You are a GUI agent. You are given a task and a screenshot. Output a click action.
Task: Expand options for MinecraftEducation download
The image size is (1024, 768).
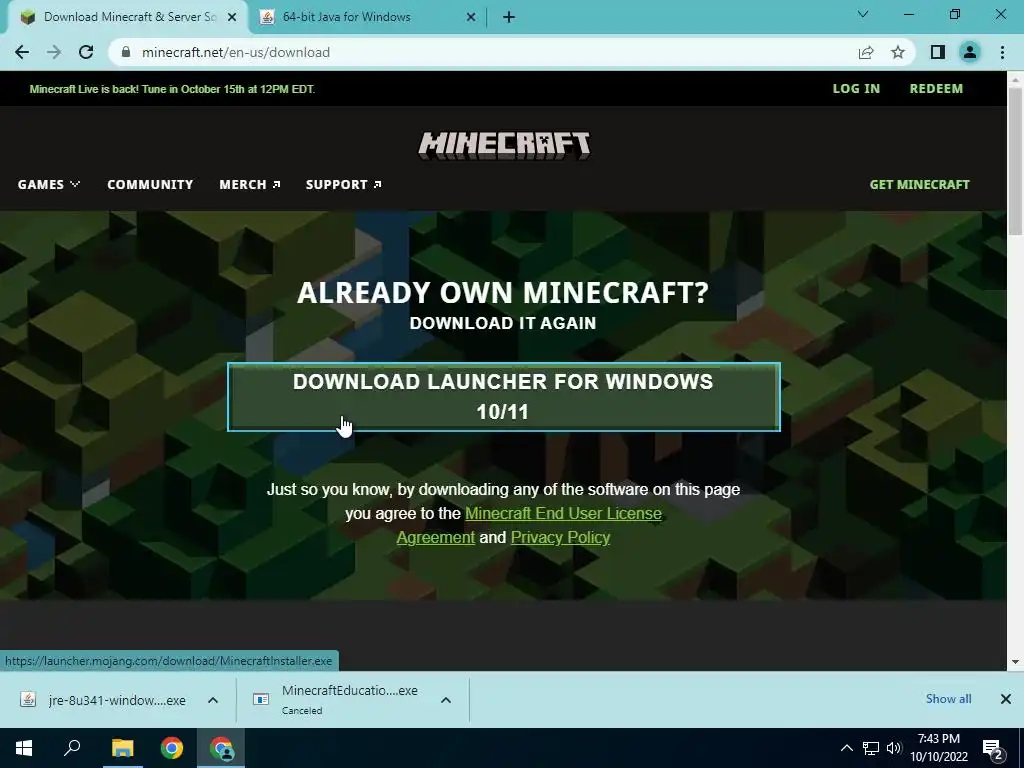(446, 700)
